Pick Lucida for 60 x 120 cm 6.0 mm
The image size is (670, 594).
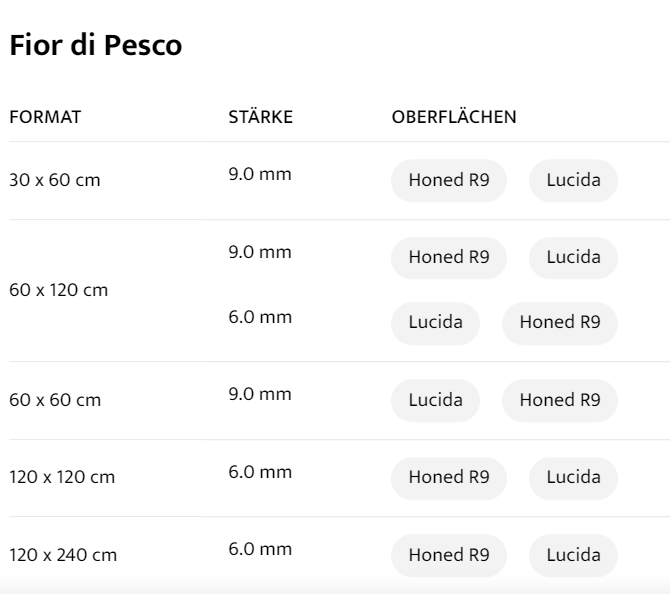point(435,323)
